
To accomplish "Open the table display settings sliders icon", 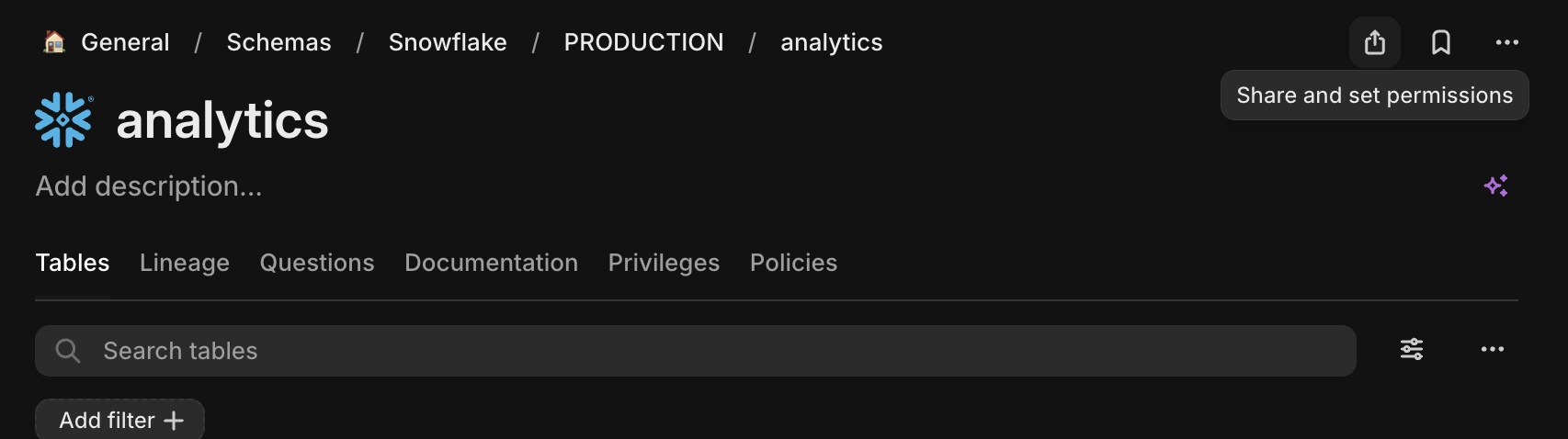I will click(x=1411, y=349).
